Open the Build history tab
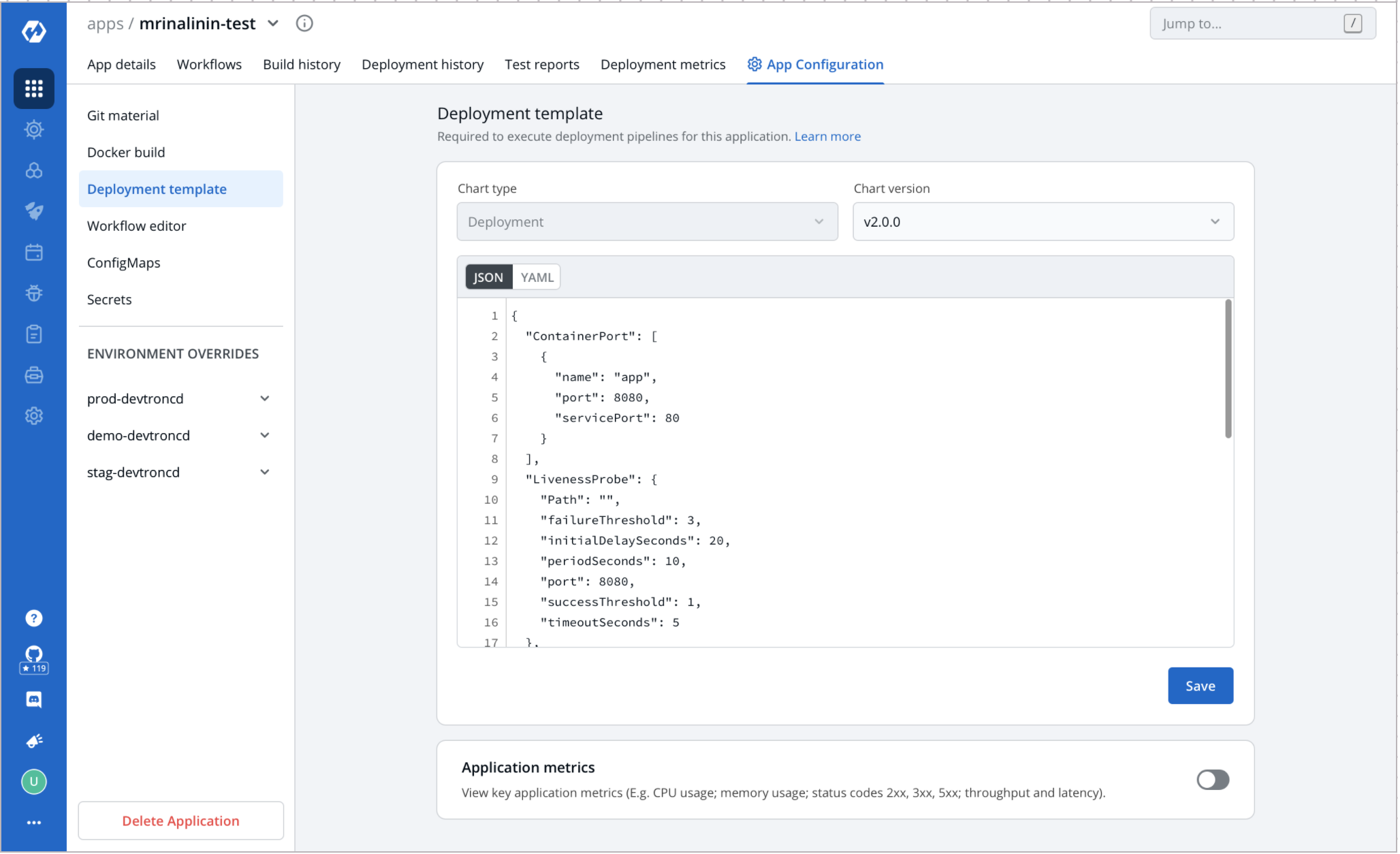Screen dimensions: 1400x854 click(301, 65)
